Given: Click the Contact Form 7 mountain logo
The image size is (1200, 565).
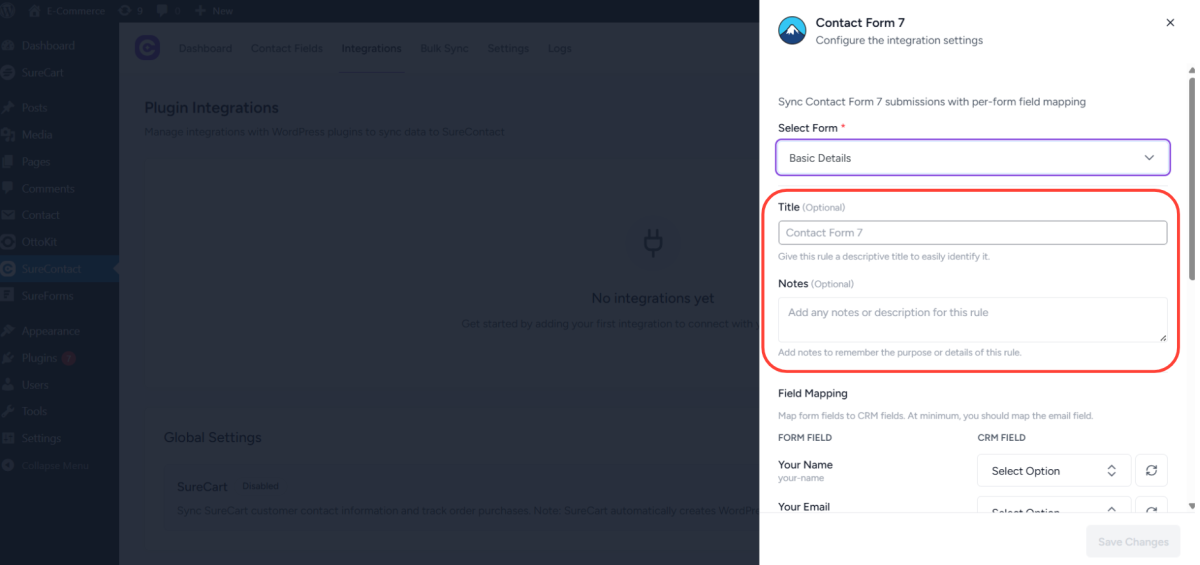Looking at the screenshot, I should pos(792,31).
